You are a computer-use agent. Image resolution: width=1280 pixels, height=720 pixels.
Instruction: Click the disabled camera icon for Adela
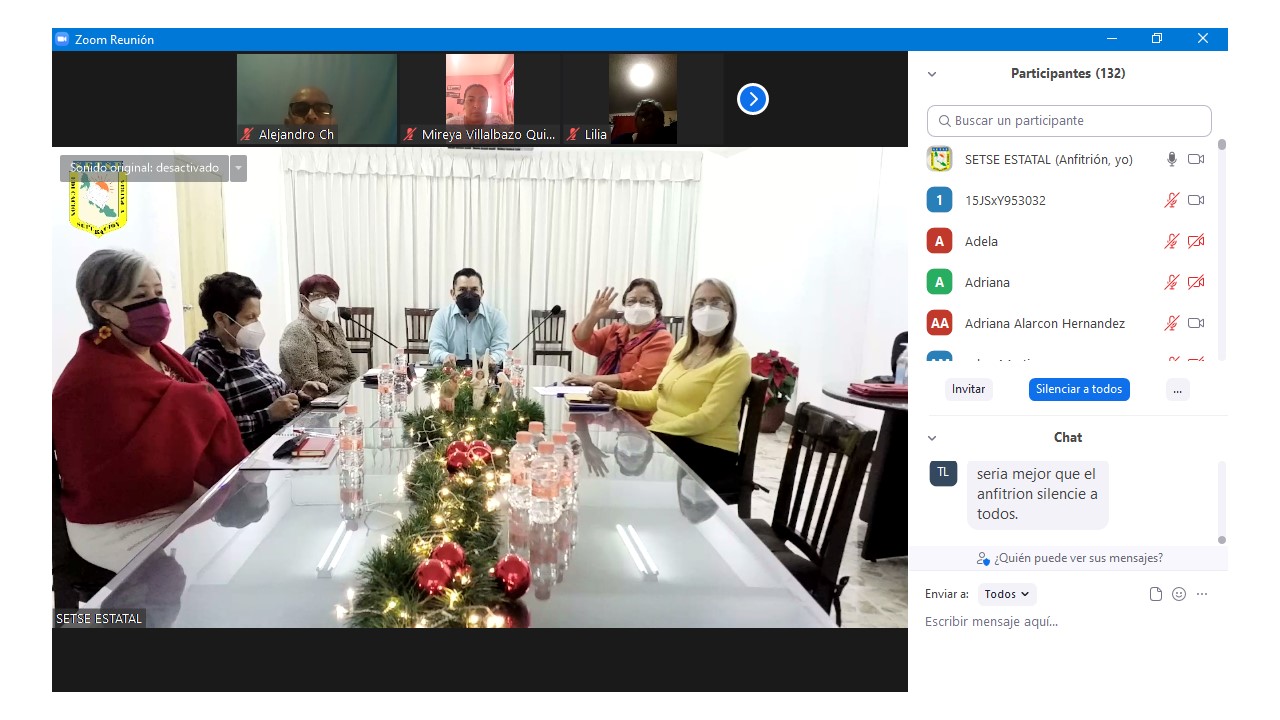tap(1195, 241)
